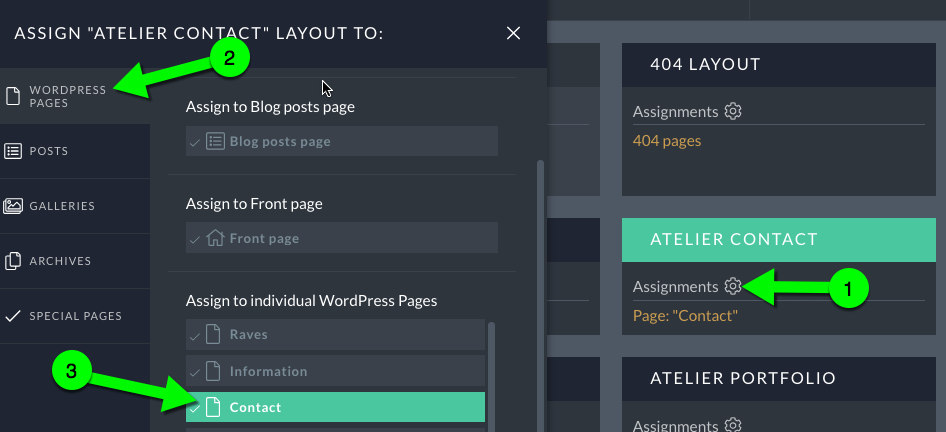Click the WordPress Pages document icon

13,97
